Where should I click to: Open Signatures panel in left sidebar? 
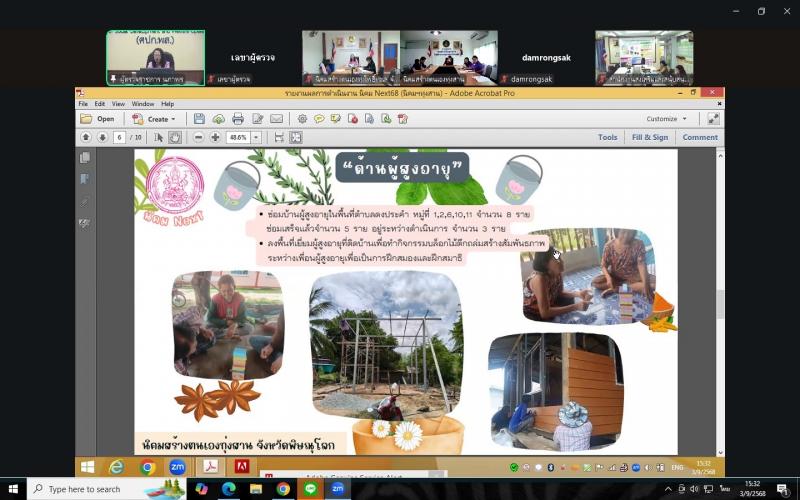[85, 223]
